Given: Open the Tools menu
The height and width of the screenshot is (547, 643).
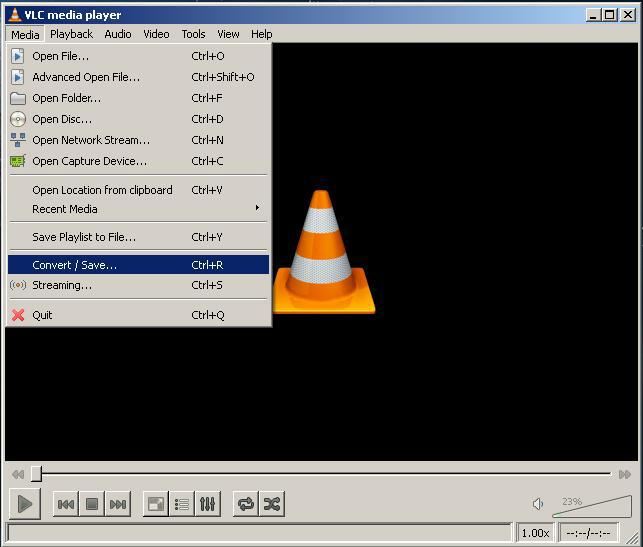Looking at the screenshot, I should tap(194, 34).
